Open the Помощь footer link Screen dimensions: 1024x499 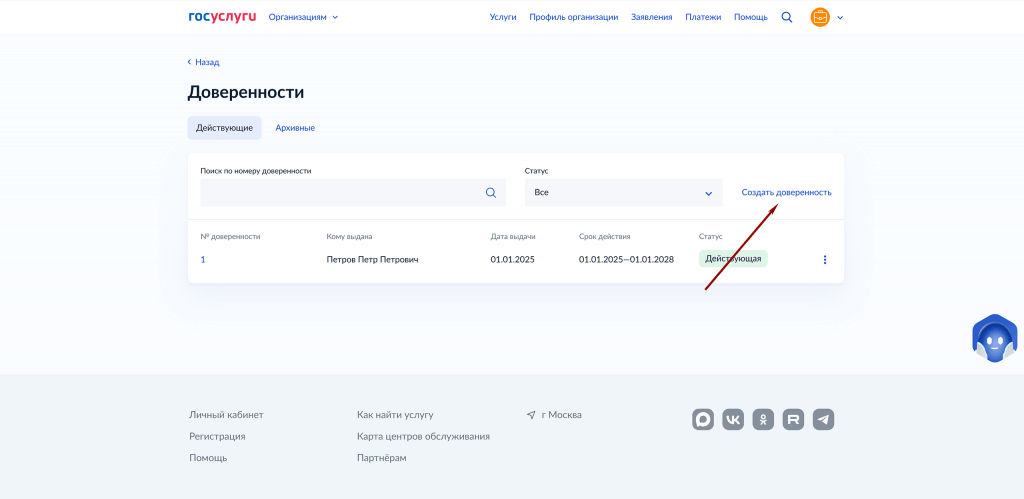click(208, 458)
